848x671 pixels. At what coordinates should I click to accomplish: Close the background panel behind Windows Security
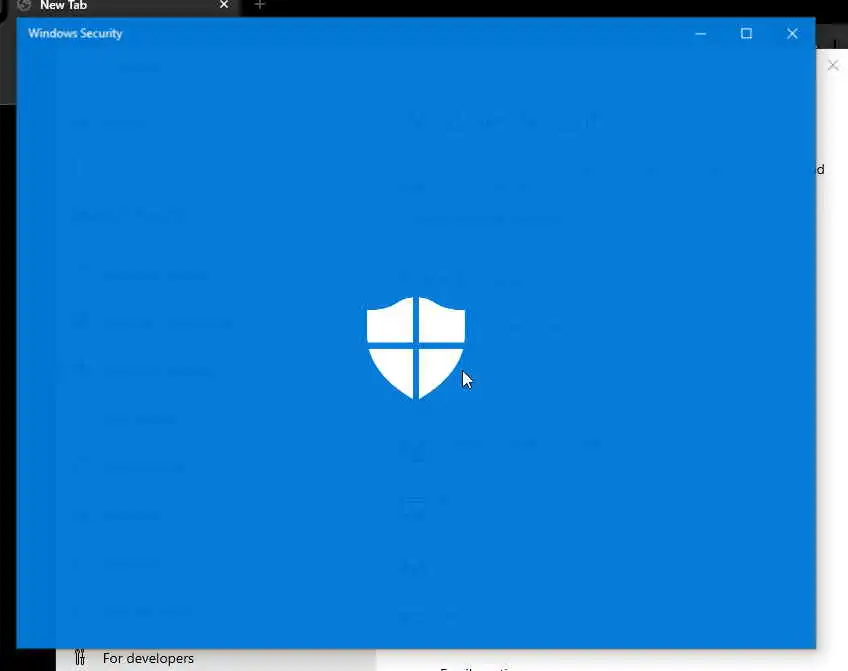(x=833, y=66)
